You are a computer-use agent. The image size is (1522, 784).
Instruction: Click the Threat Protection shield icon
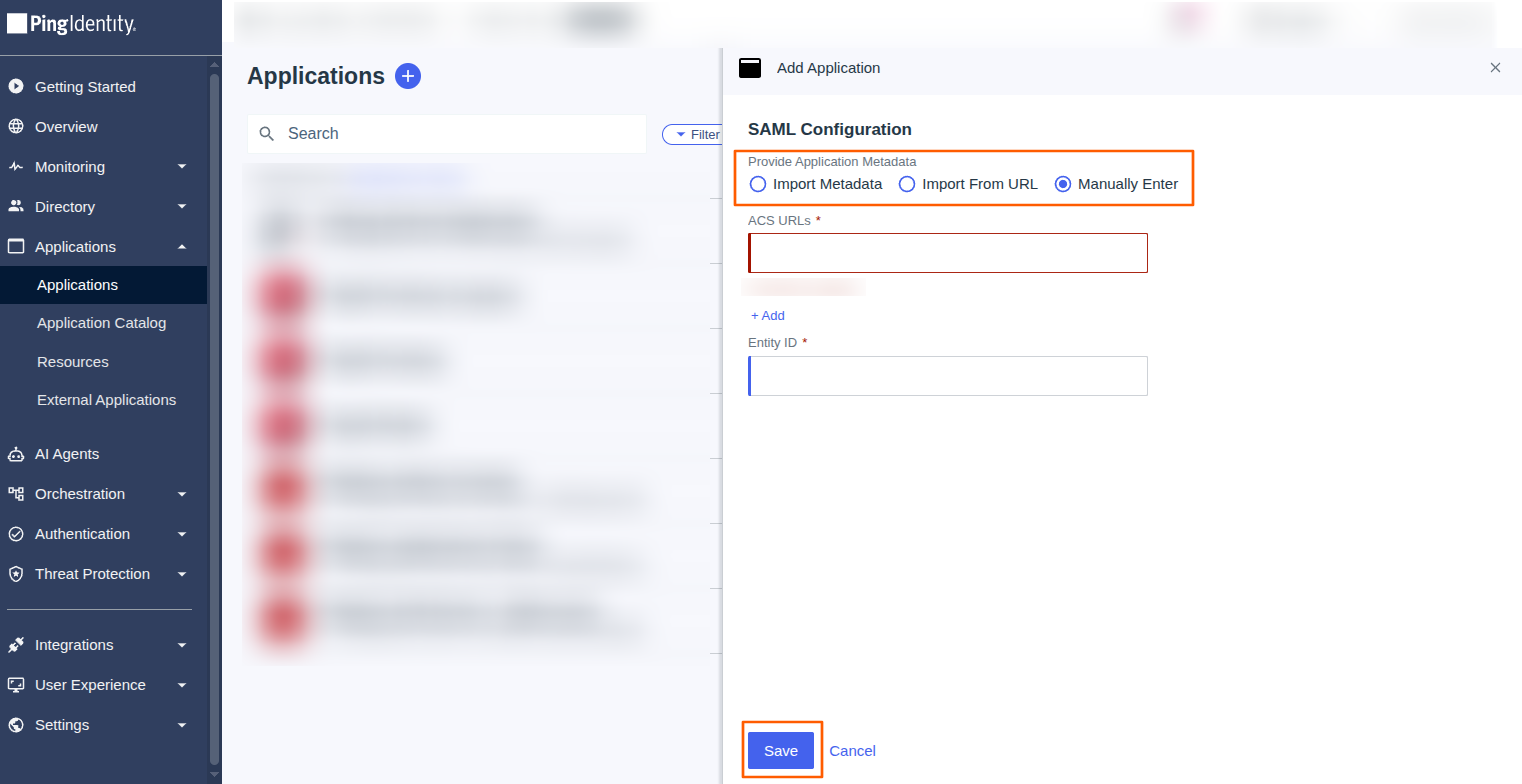(x=16, y=574)
